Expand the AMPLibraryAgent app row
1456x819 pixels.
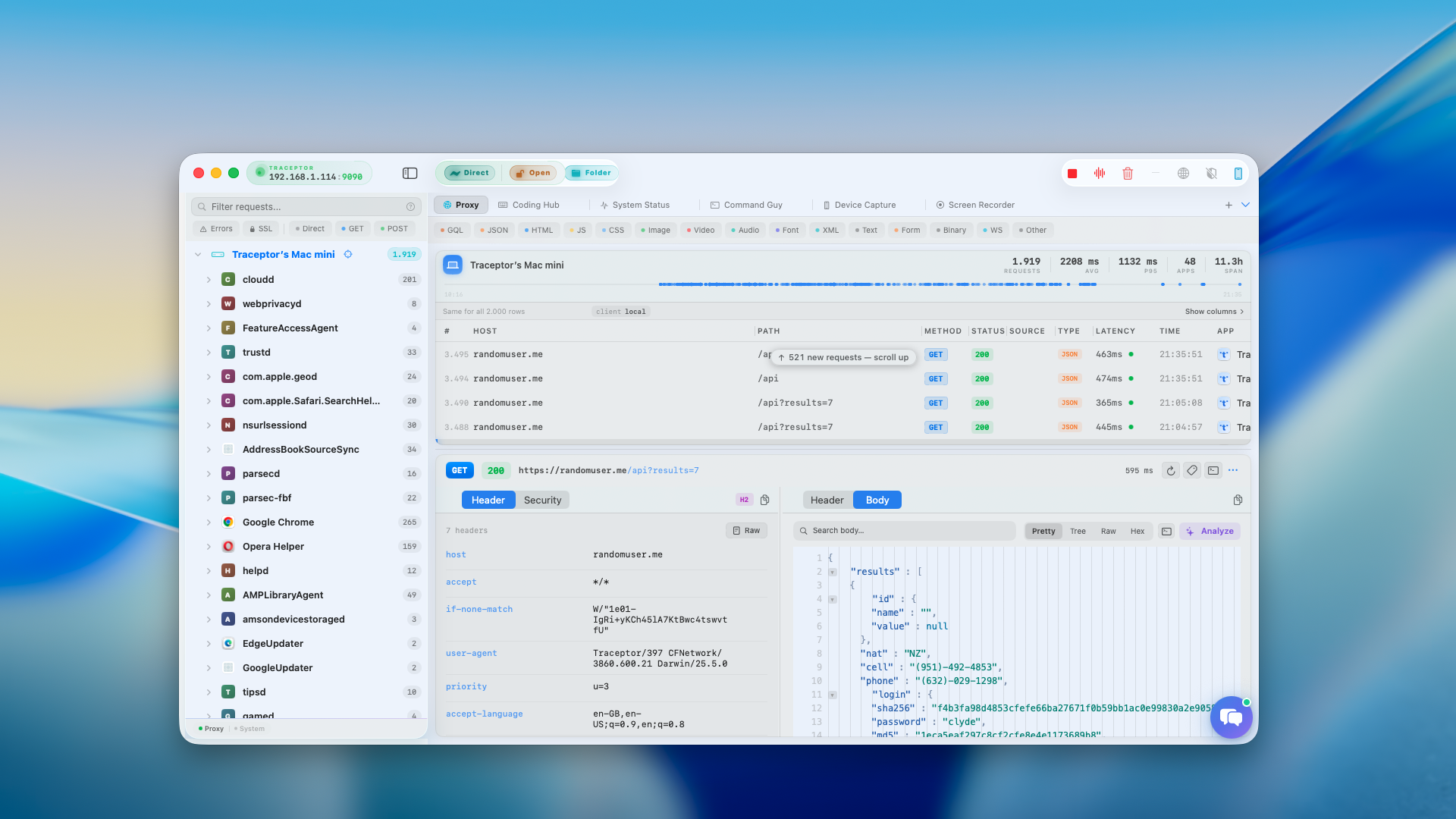coord(209,595)
